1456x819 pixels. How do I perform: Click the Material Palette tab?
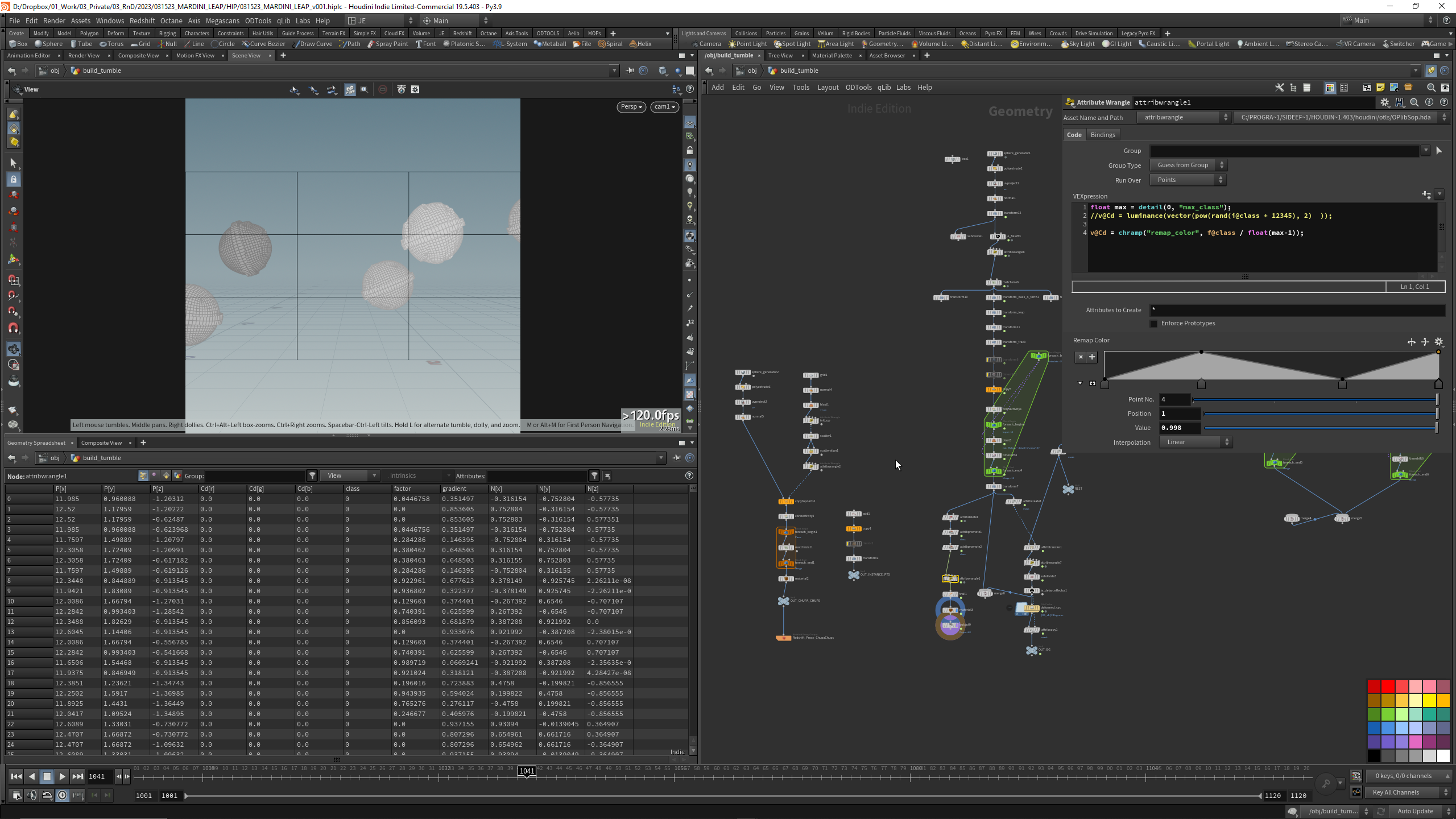(832, 56)
